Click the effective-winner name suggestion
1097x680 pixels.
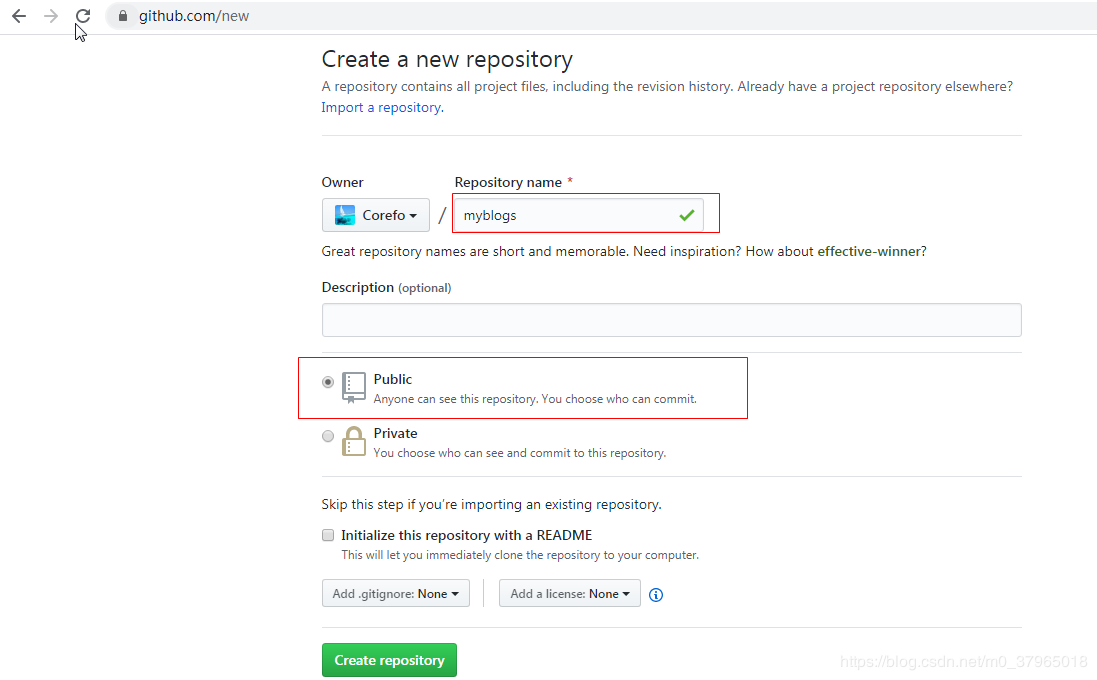(868, 252)
